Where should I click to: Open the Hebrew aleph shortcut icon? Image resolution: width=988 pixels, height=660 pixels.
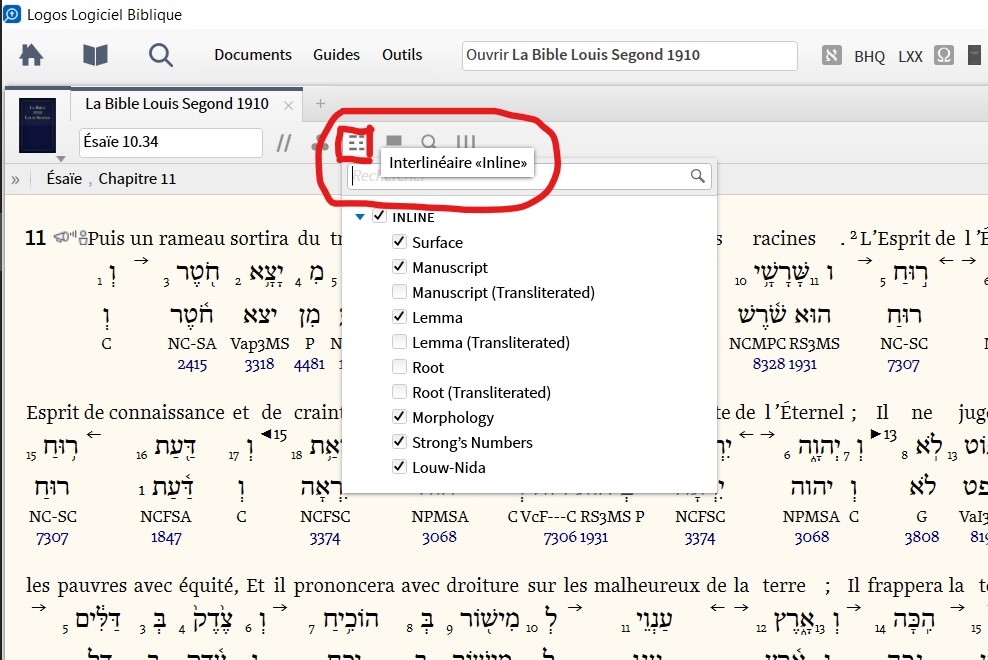(832, 55)
